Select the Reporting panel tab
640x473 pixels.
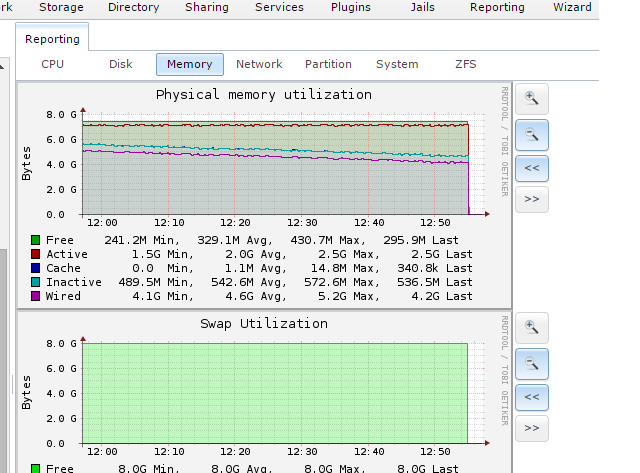[52, 39]
